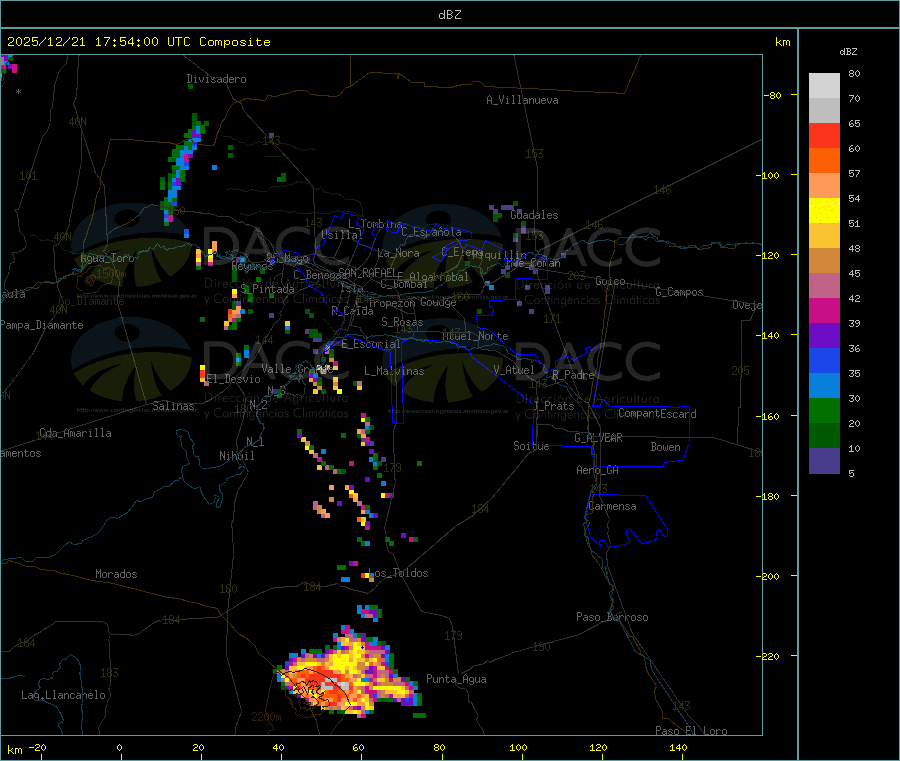Click the L_Malvinas map label

point(394,371)
